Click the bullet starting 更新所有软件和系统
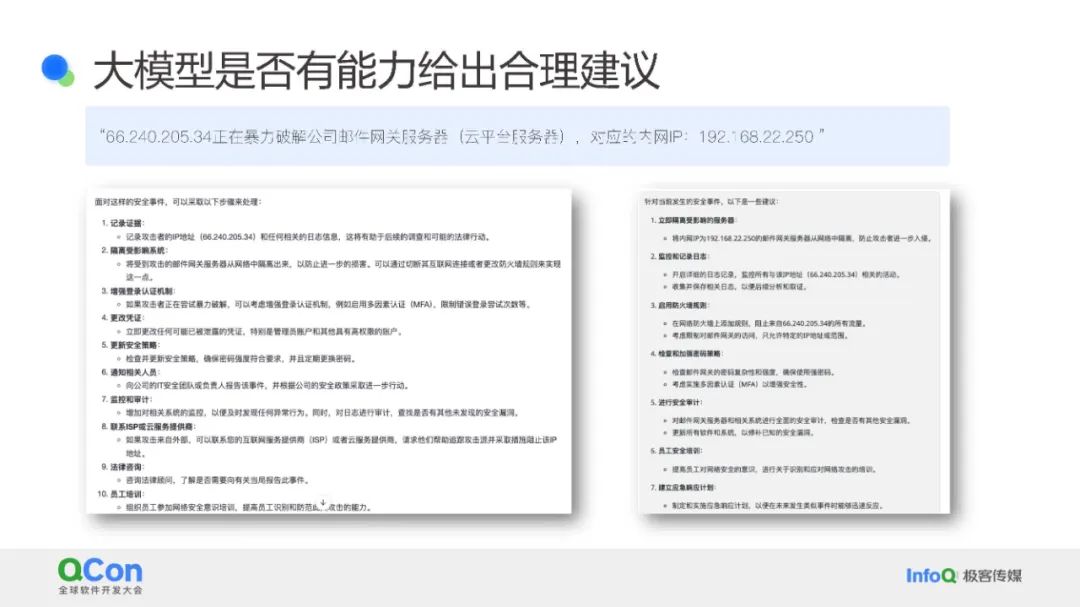The image size is (1080, 607). point(742,433)
